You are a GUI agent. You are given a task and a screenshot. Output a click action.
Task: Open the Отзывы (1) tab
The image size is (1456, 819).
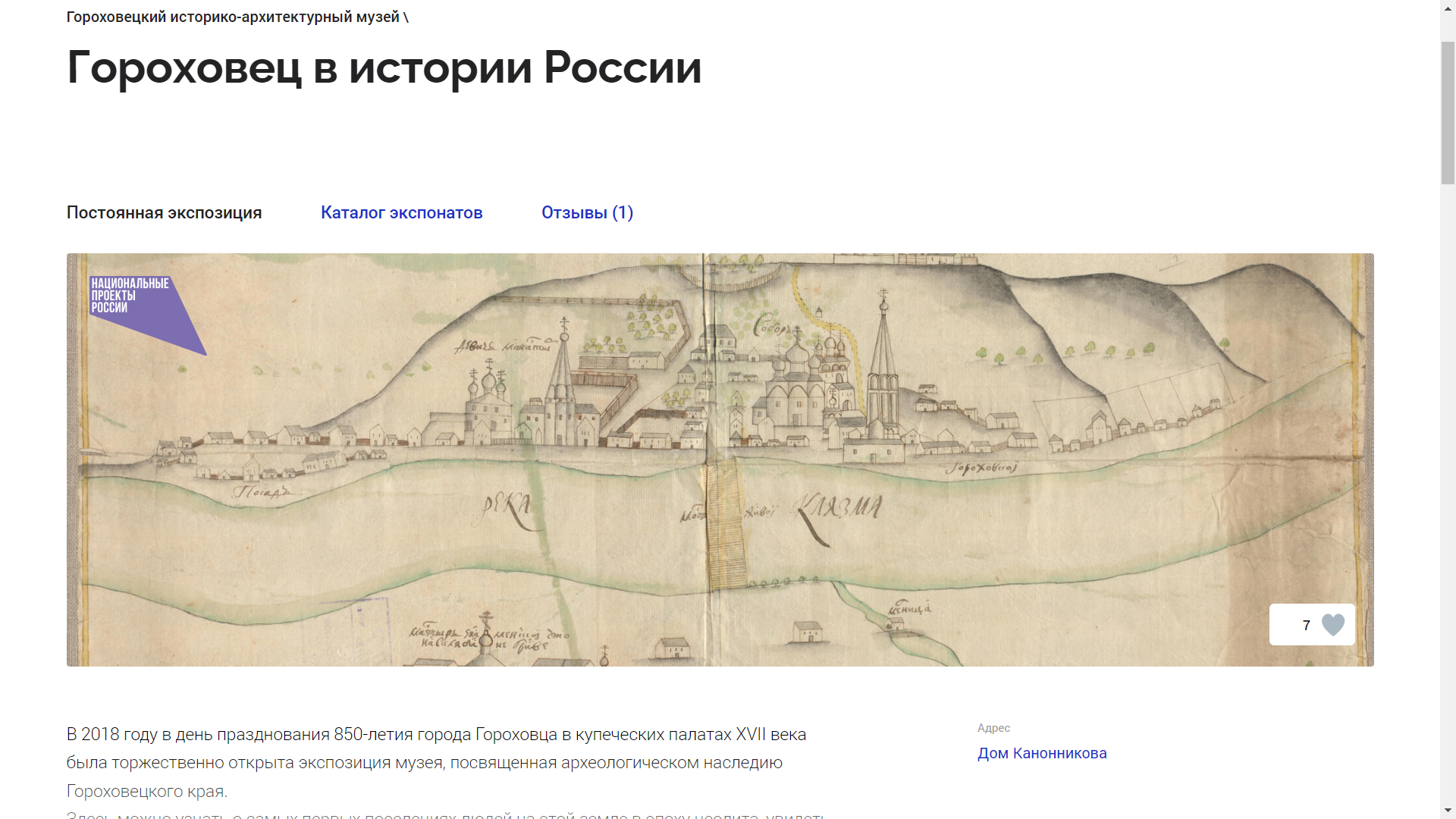(587, 212)
